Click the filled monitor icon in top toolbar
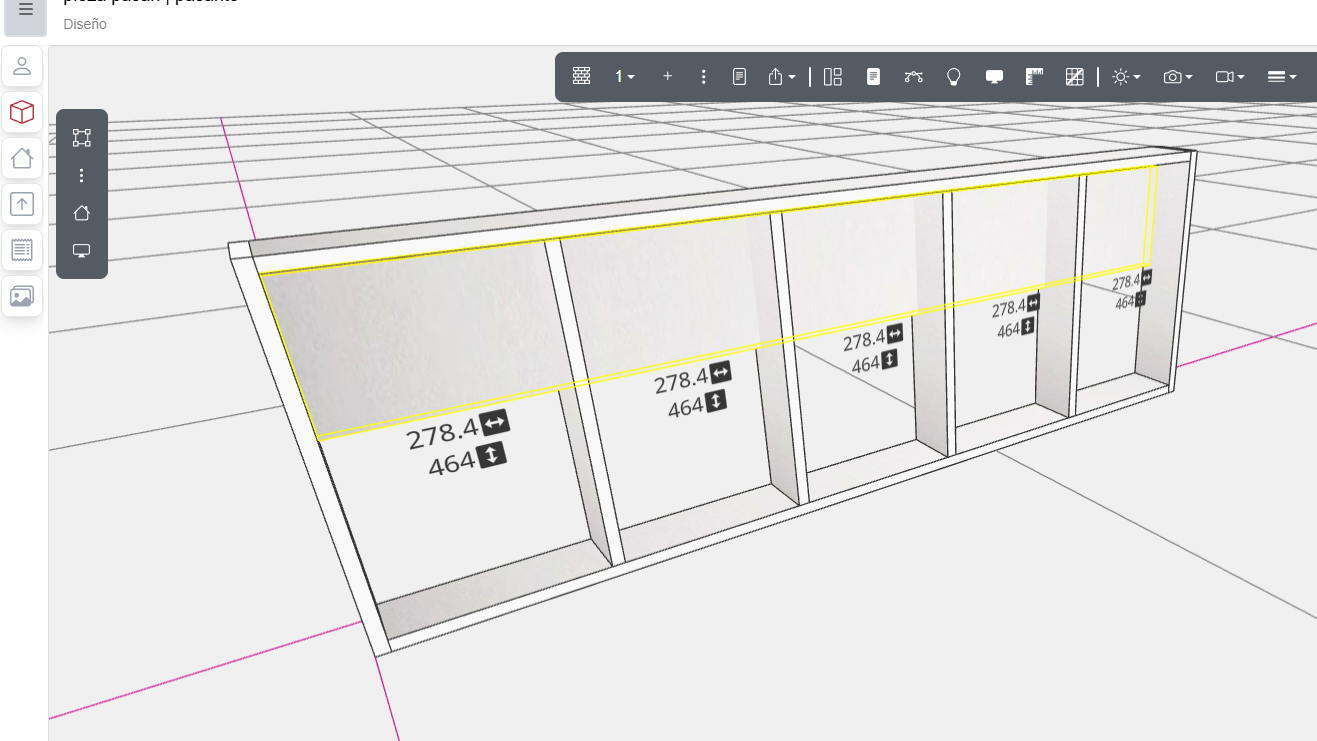The height and width of the screenshot is (741, 1317). coord(994,76)
